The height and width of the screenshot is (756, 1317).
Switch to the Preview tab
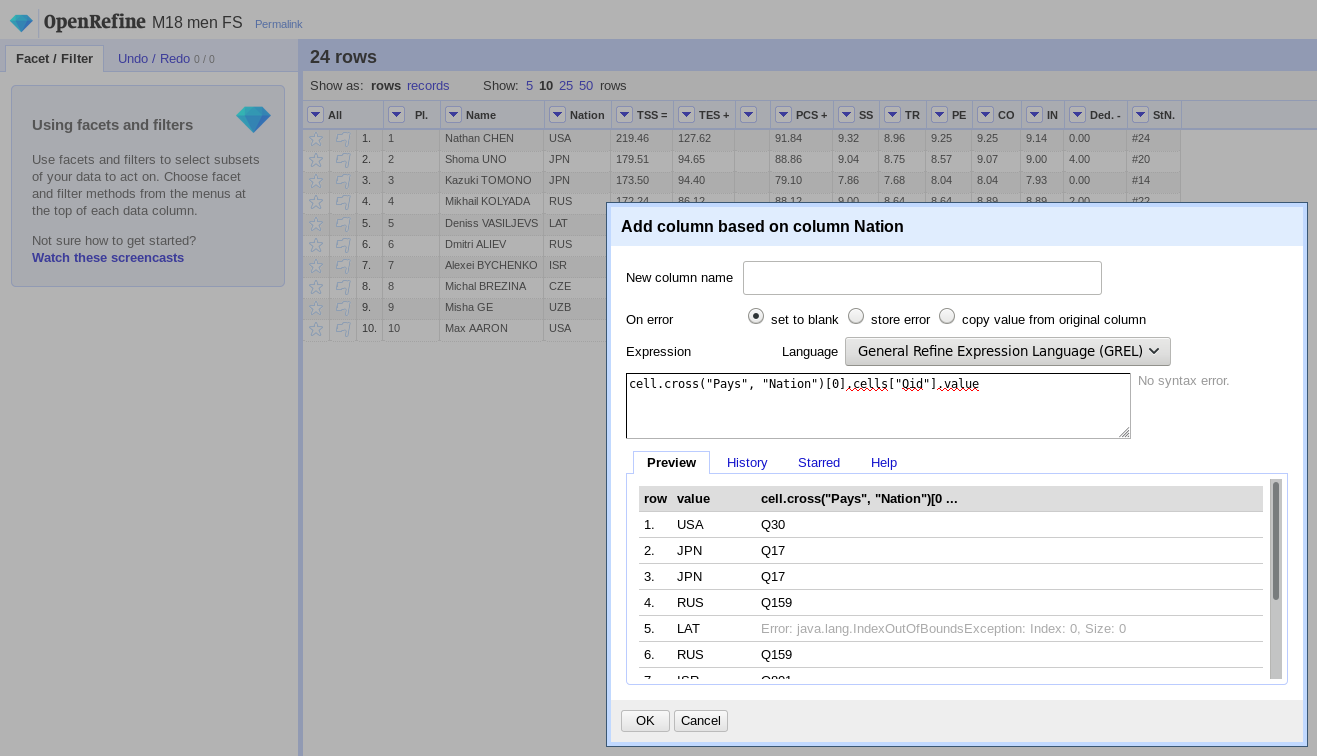pos(671,462)
